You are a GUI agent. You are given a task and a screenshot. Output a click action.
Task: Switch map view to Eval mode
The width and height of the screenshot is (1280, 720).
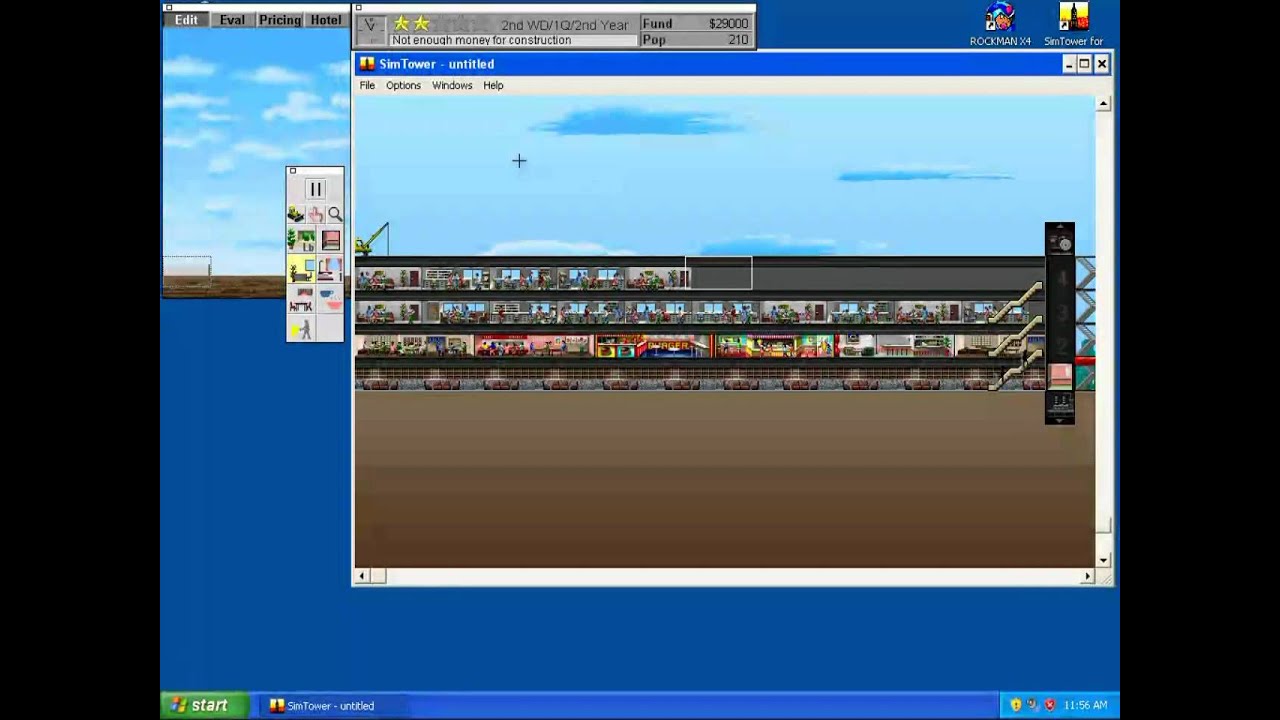[232, 20]
